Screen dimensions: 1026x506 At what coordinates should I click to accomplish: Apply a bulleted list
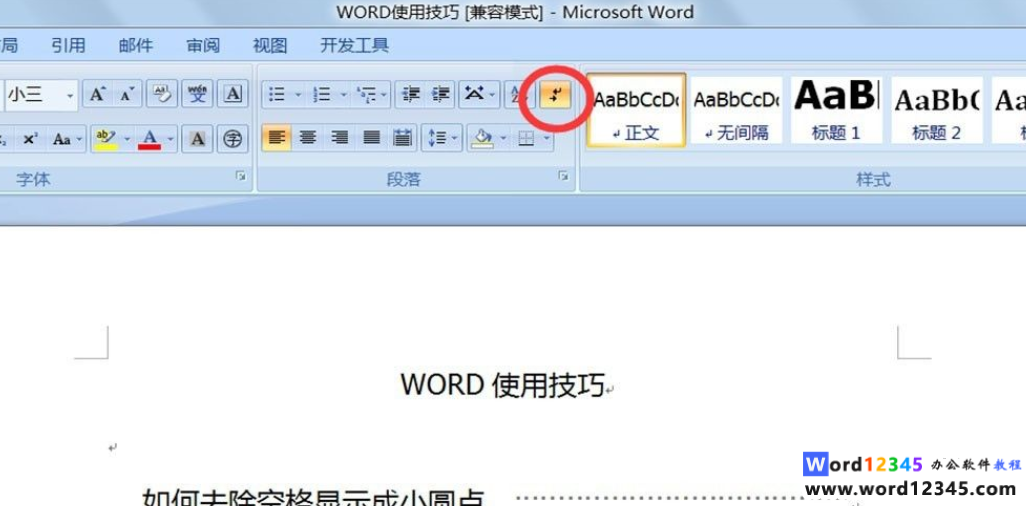tap(277, 95)
